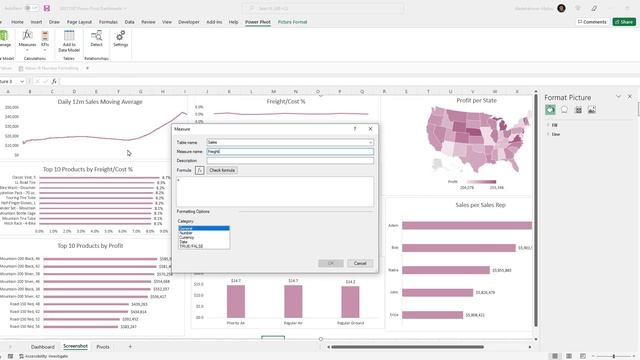Open the KPIs ribbon button
This screenshot has height=360, width=640.
[45, 41]
